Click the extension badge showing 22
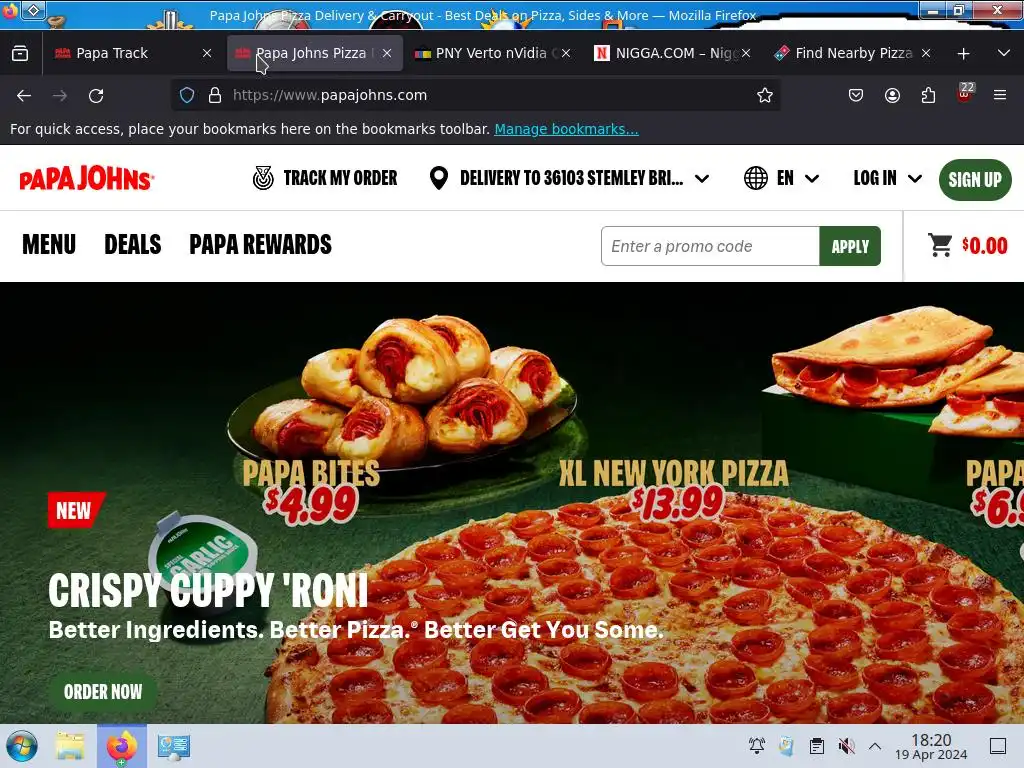 965,93
